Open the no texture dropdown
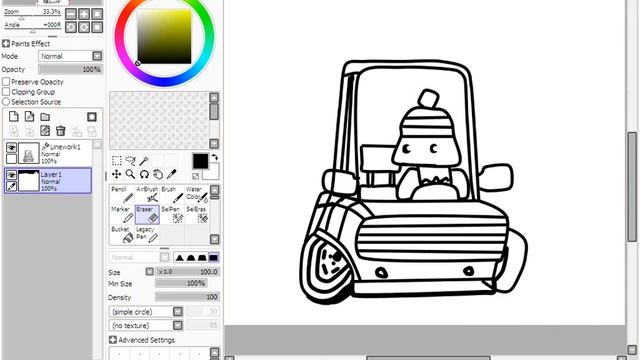 point(178,325)
